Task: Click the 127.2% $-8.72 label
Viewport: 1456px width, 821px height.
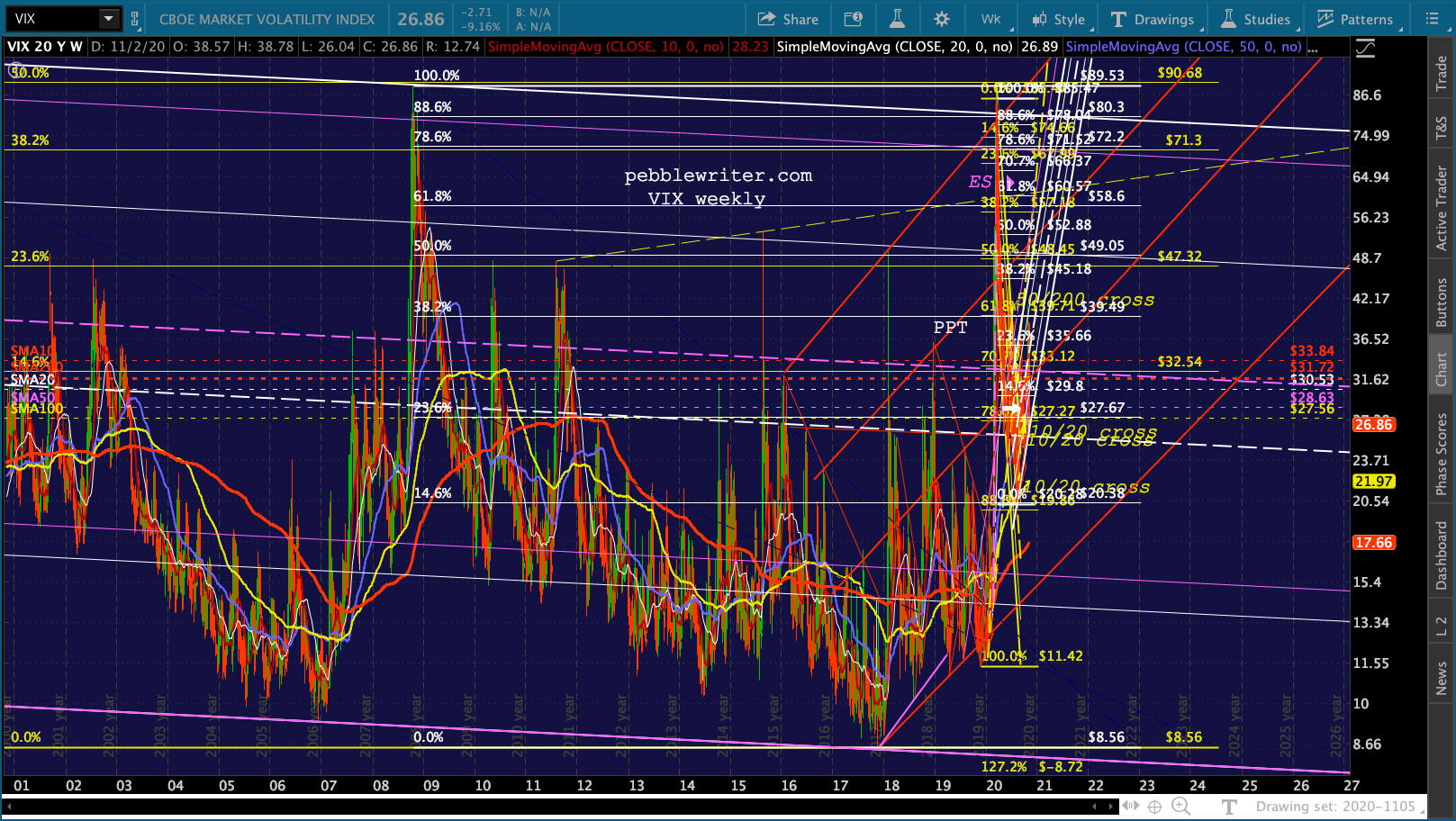Action: (1032, 767)
